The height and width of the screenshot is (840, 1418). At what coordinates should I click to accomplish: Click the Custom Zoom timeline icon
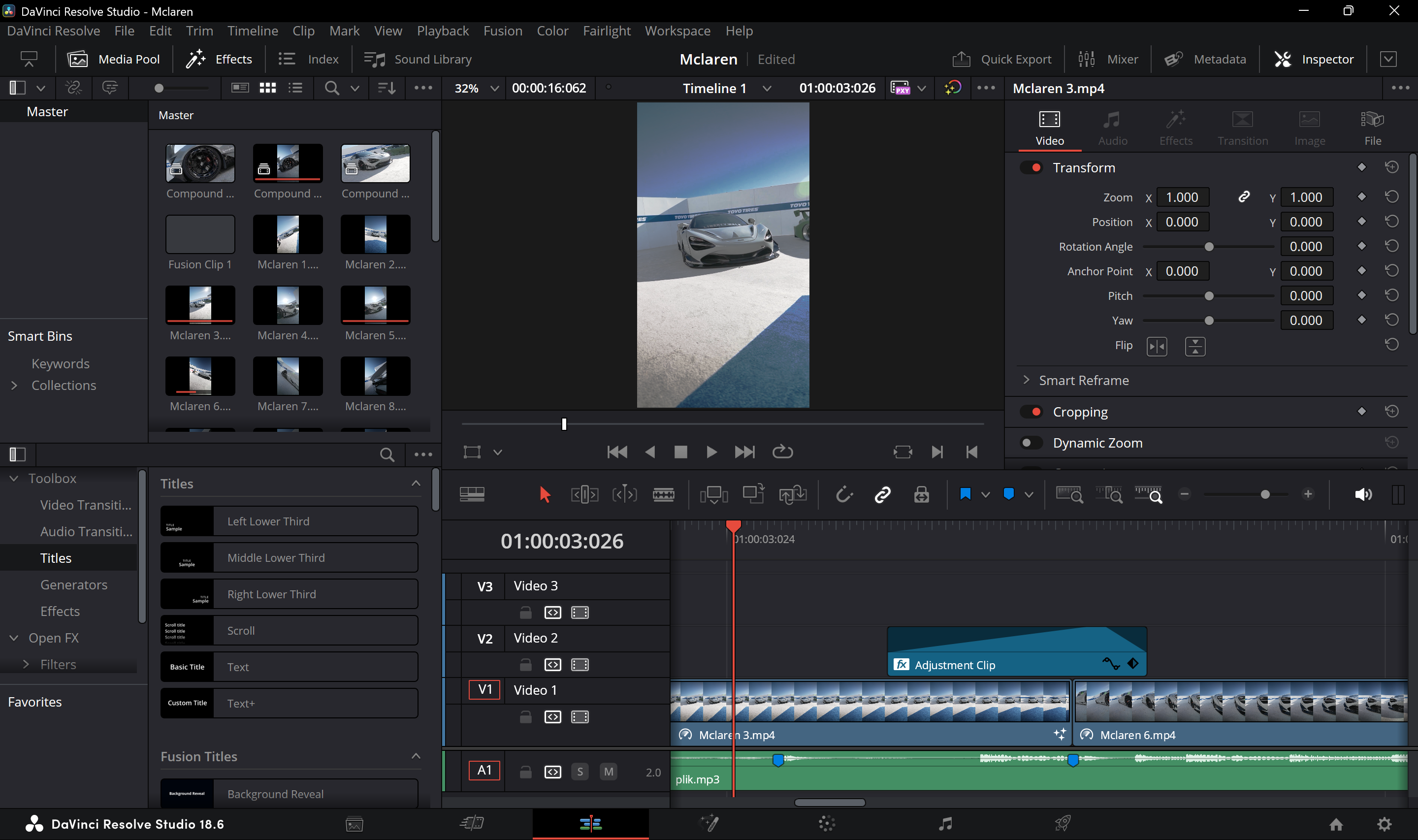point(1149,494)
